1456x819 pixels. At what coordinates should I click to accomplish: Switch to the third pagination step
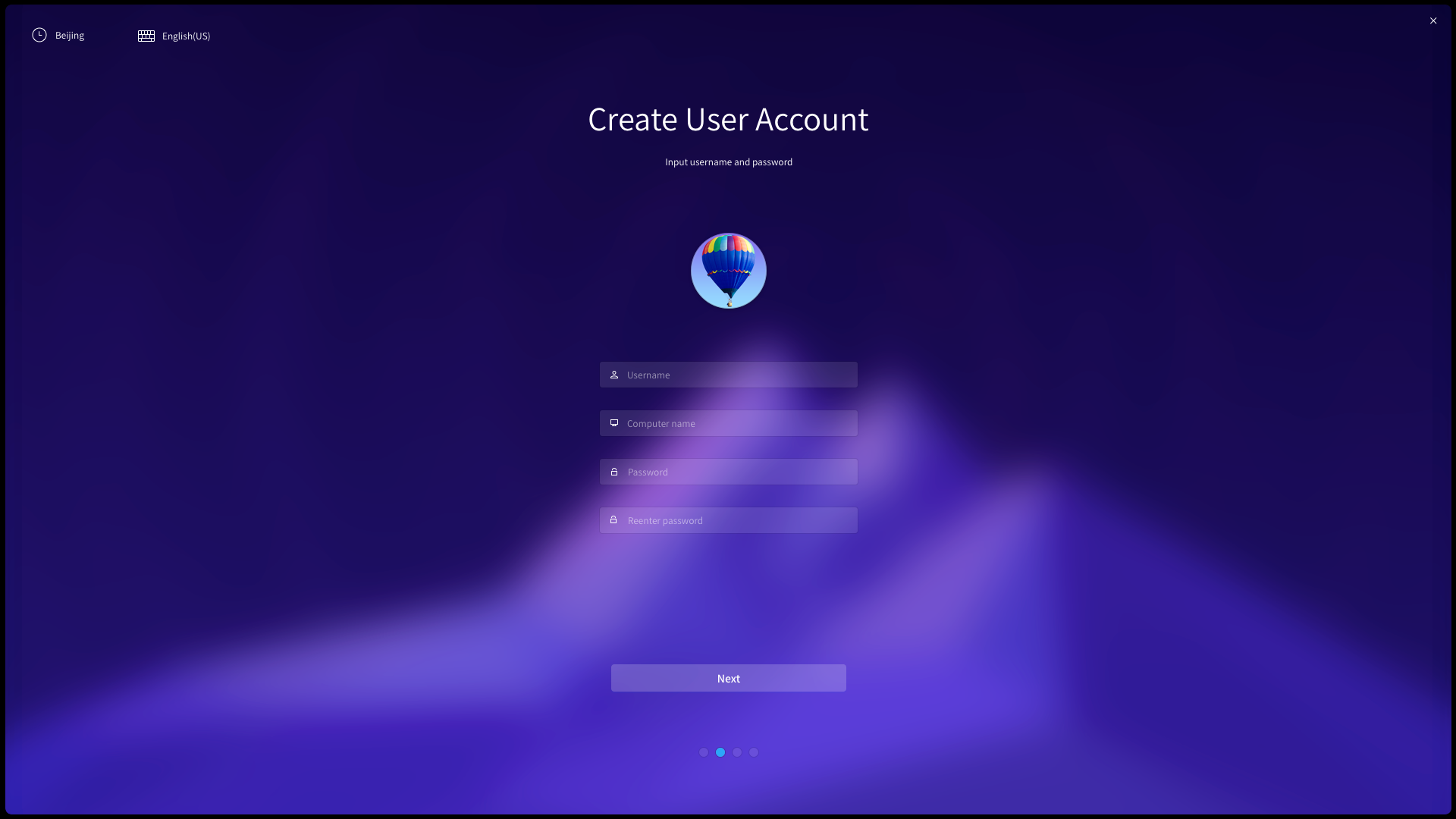(737, 752)
